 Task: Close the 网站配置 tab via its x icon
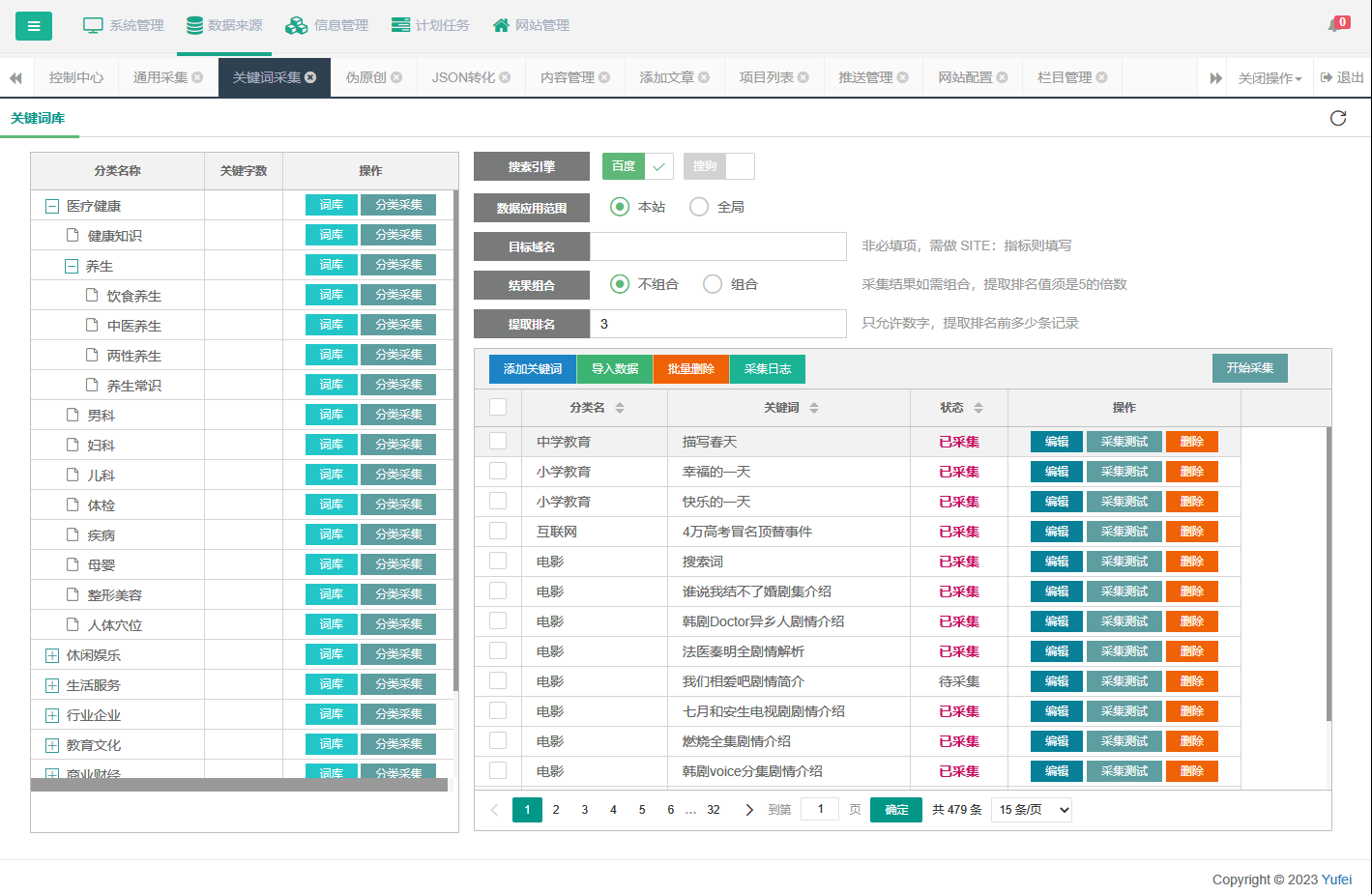coord(1003,77)
